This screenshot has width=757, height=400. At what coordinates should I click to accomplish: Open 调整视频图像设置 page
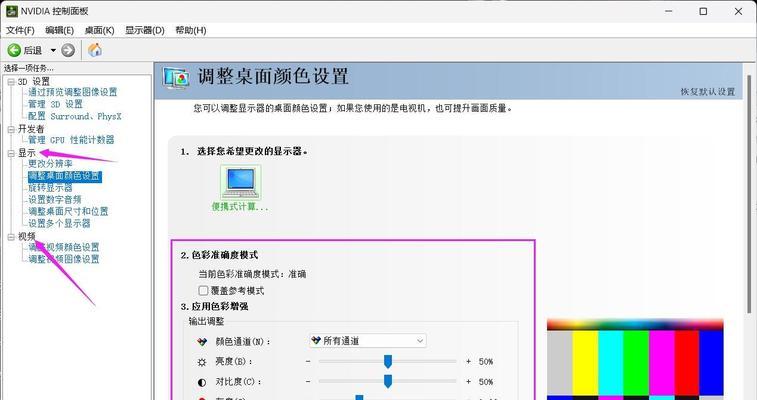[x=64, y=259]
